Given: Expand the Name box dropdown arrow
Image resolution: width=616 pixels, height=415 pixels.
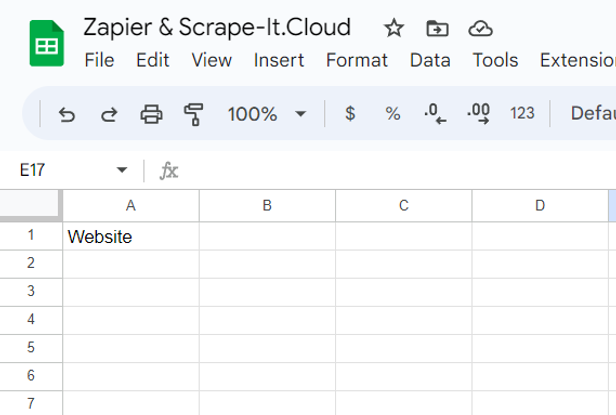Looking at the screenshot, I should click(122, 171).
